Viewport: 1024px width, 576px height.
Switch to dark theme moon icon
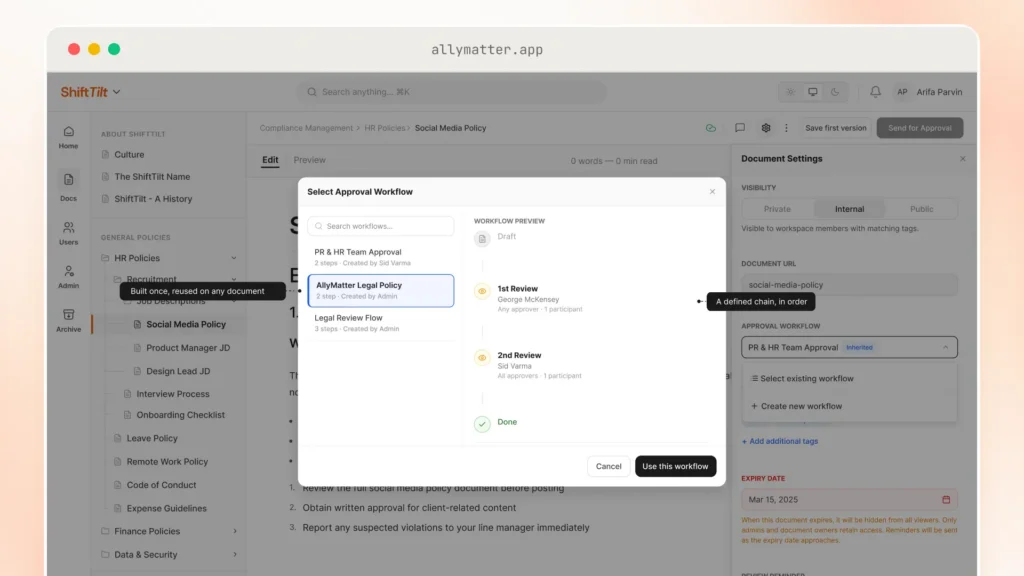pos(835,92)
